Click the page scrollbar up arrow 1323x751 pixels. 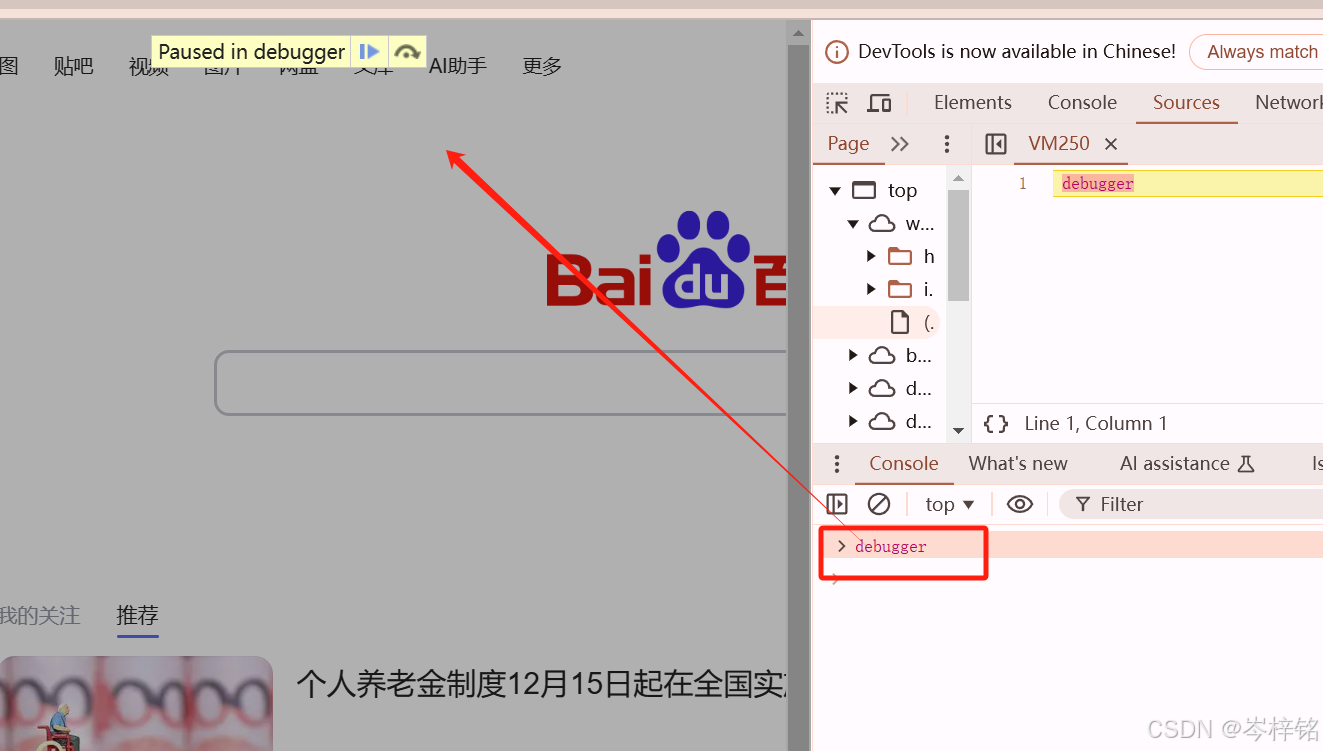[798, 33]
